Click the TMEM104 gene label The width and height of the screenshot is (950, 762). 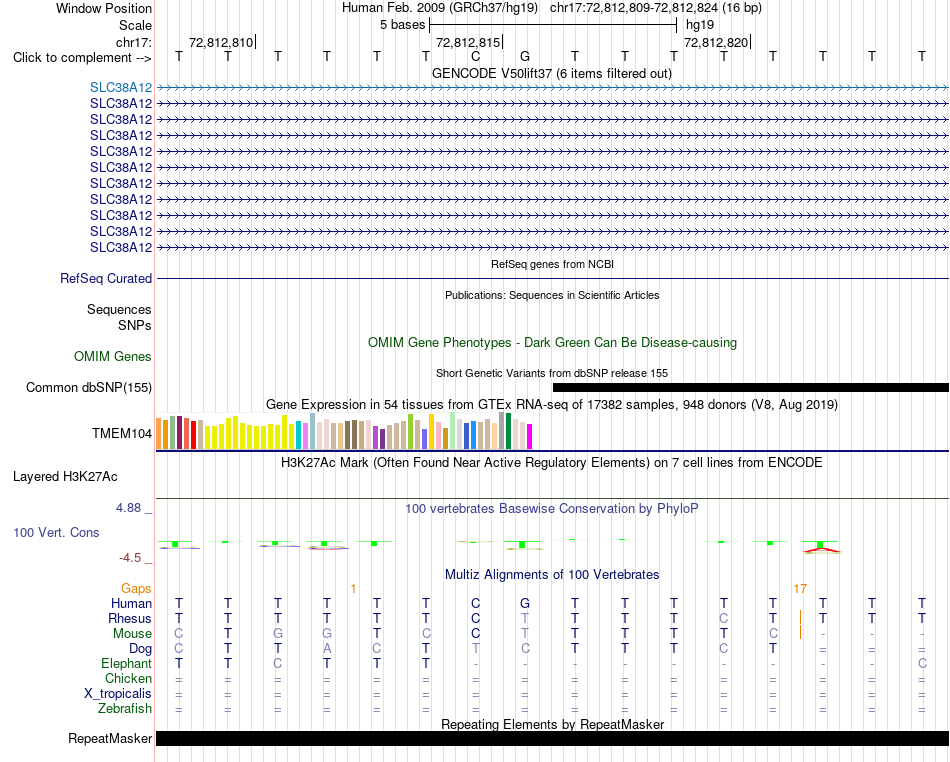122,433
